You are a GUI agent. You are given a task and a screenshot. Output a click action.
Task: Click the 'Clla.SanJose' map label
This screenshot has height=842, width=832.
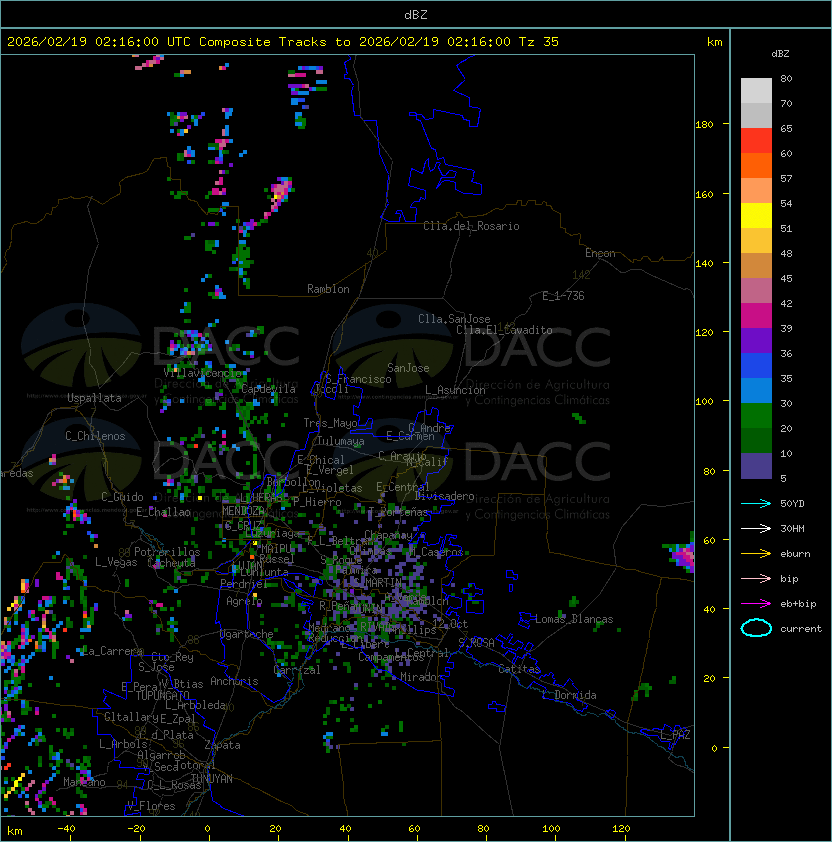[454, 319]
